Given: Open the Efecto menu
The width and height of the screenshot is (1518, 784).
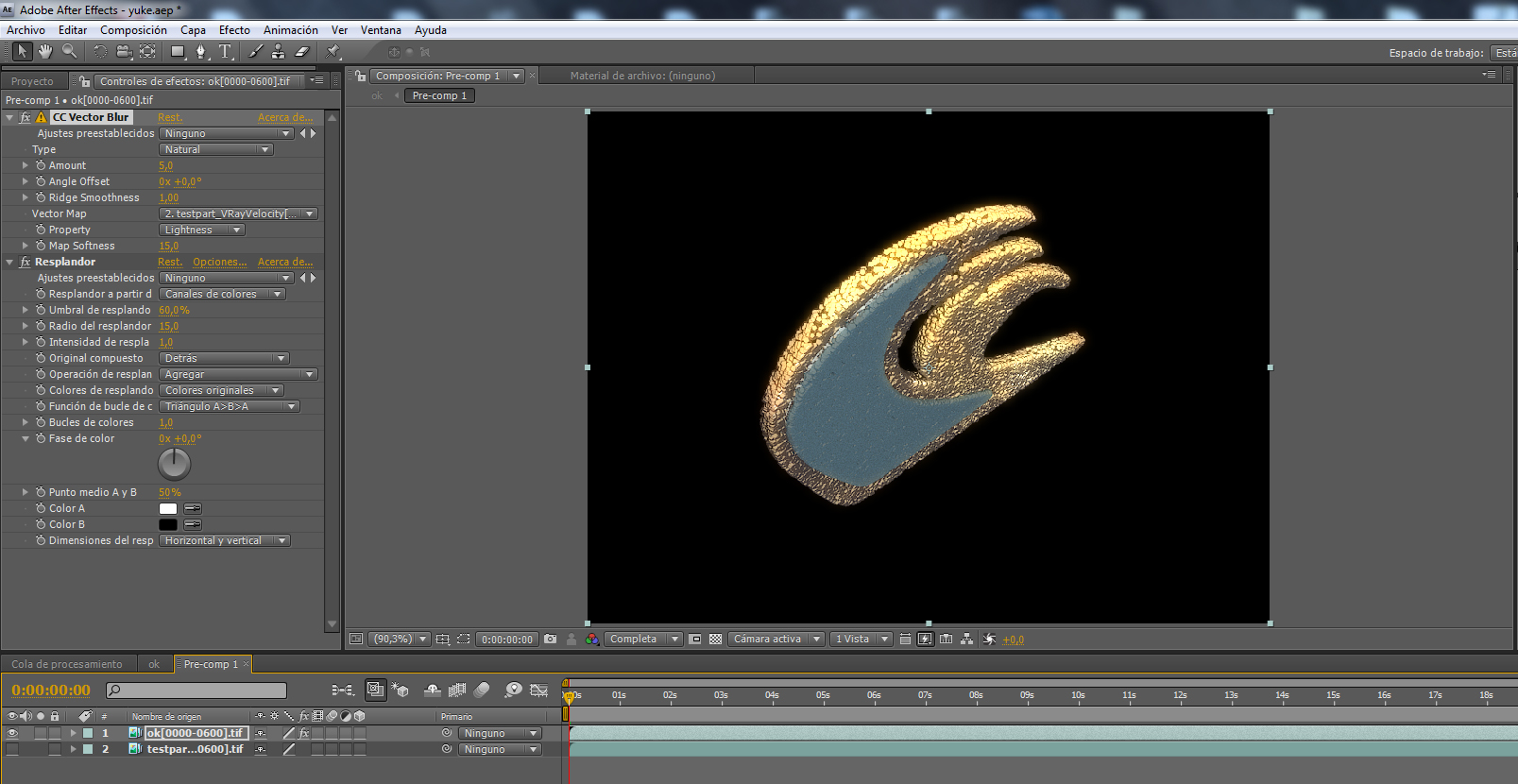Looking at the screenshot, I should coord(234,30).
